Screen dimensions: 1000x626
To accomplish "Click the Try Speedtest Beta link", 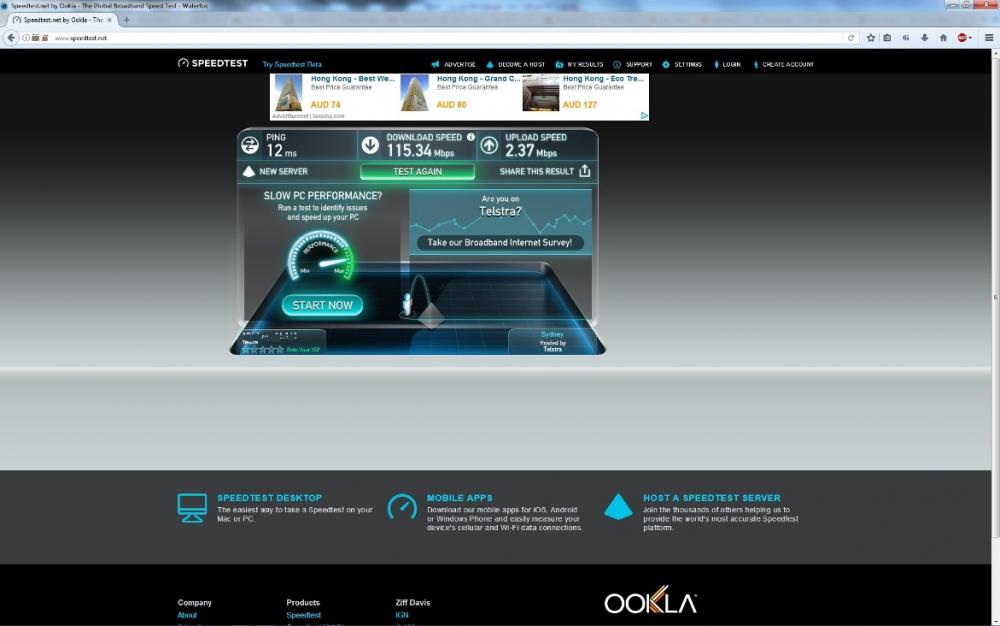I will coord(292,64).
